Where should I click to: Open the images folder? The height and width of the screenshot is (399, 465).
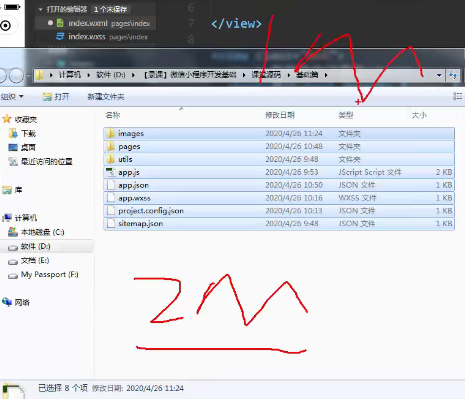click(279, 134)
